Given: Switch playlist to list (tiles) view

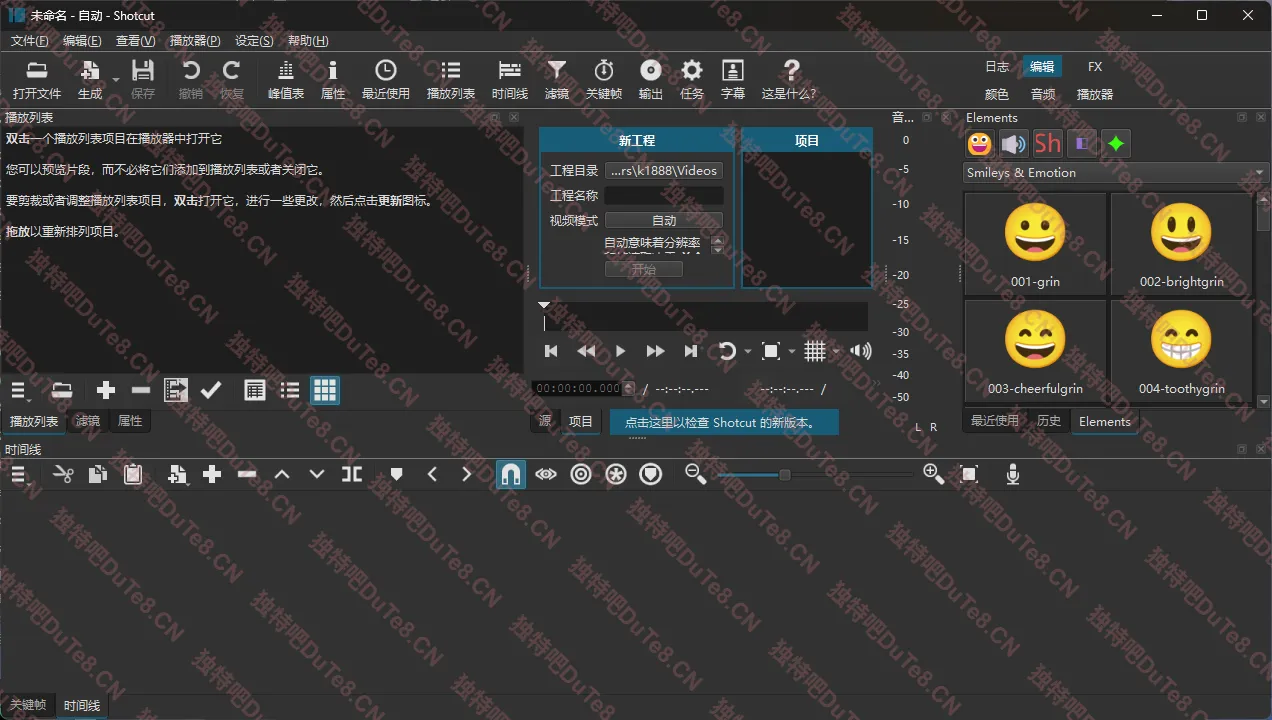Looking at the screenshot, I should [290, 390].
